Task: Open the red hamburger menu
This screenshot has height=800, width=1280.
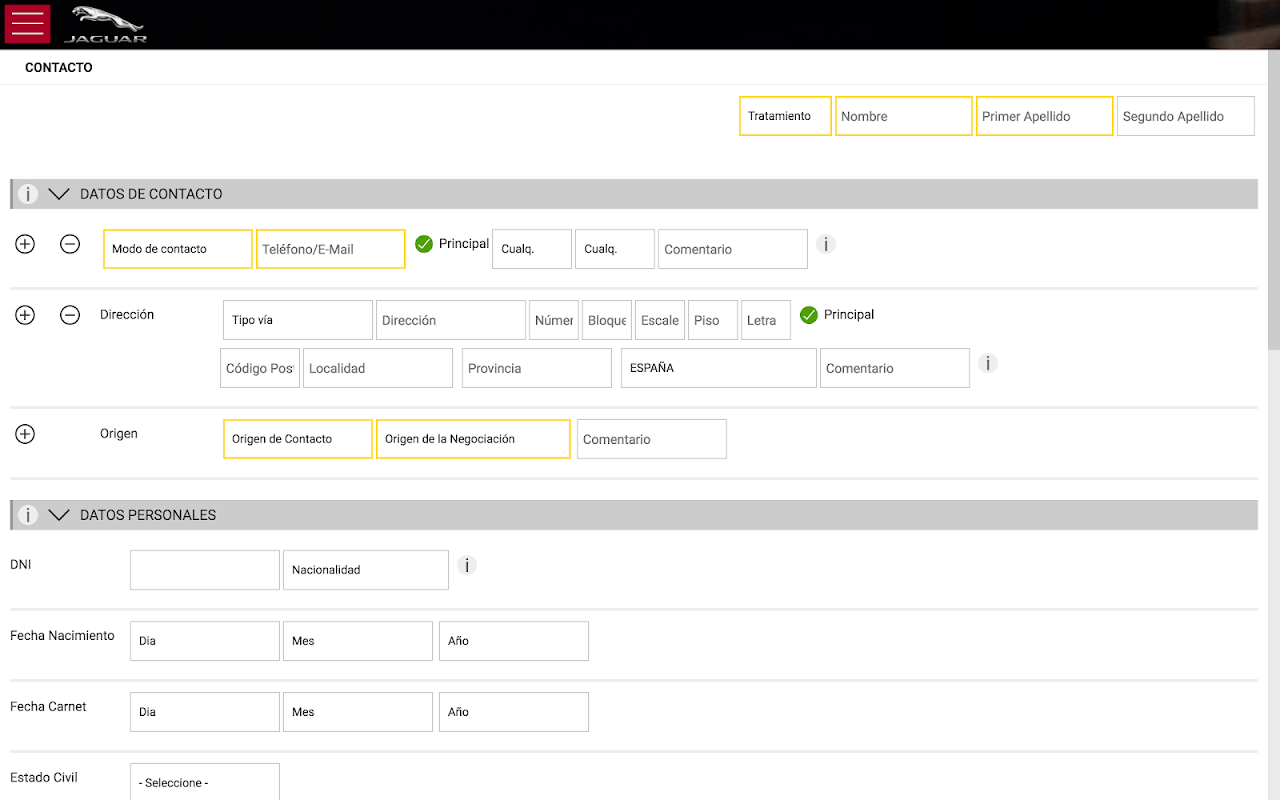Action: (27, 24)
